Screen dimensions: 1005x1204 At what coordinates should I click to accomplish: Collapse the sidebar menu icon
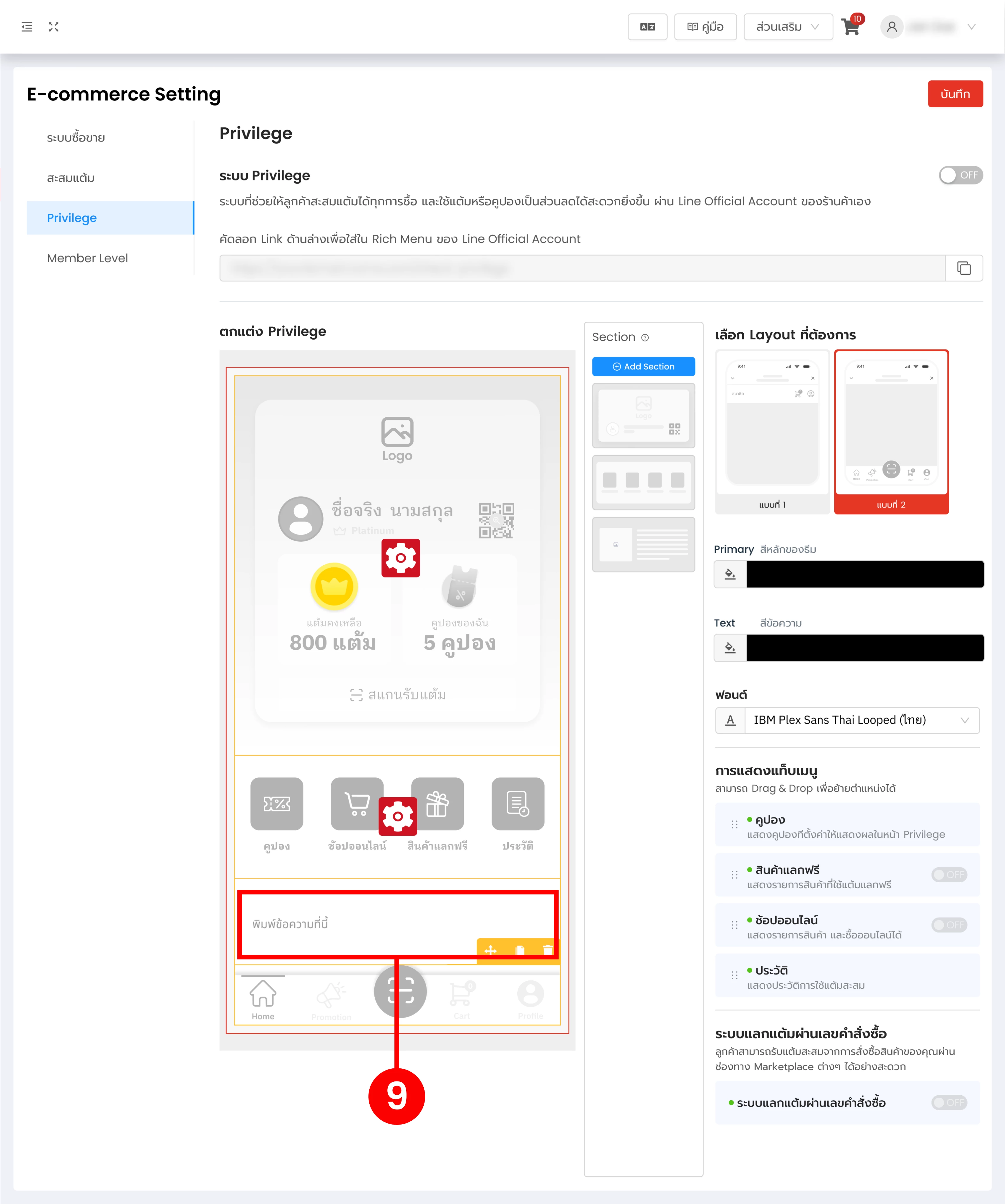tap(27, 27)
